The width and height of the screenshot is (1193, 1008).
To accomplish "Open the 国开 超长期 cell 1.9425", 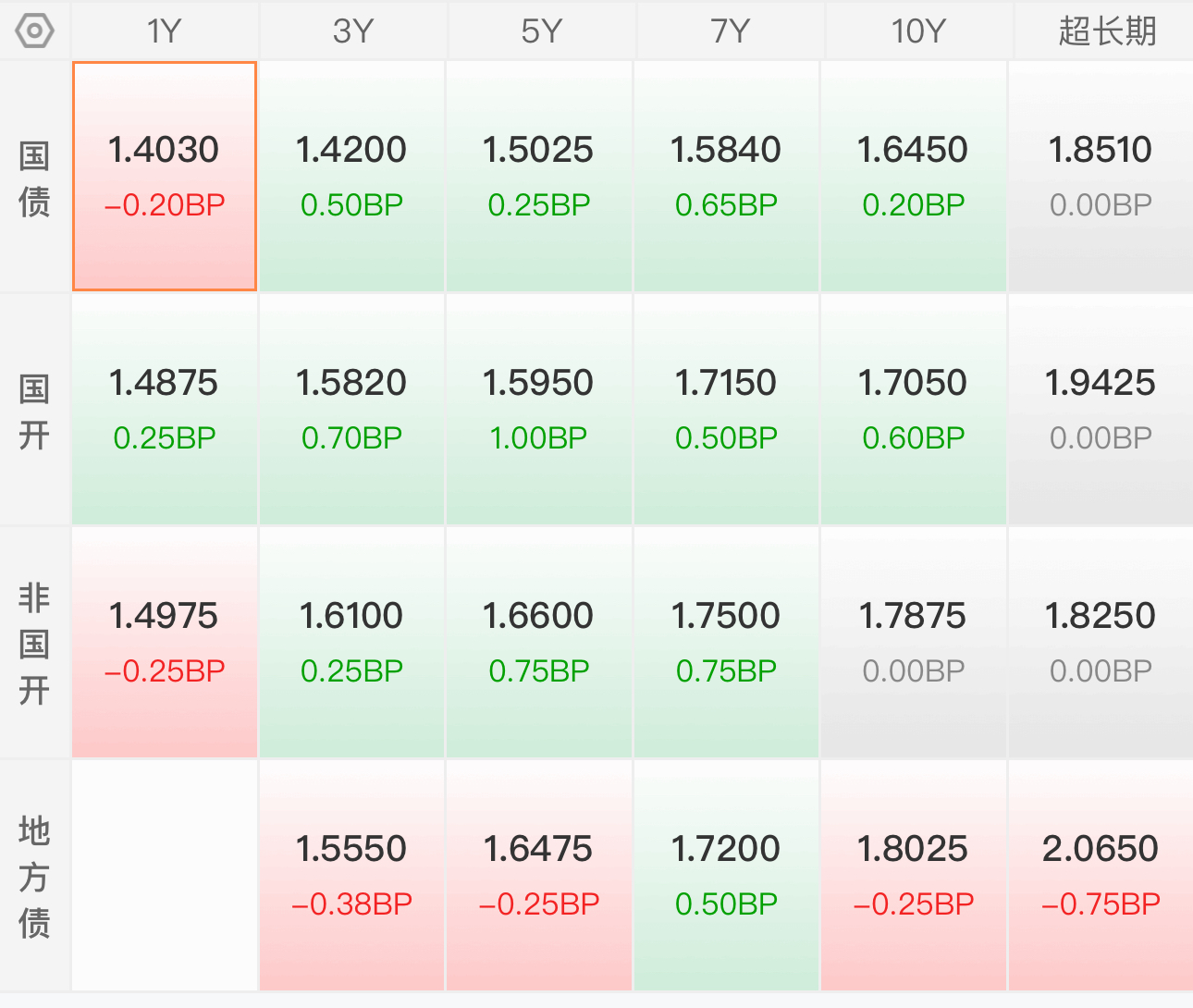I will tap(1101, 410).
